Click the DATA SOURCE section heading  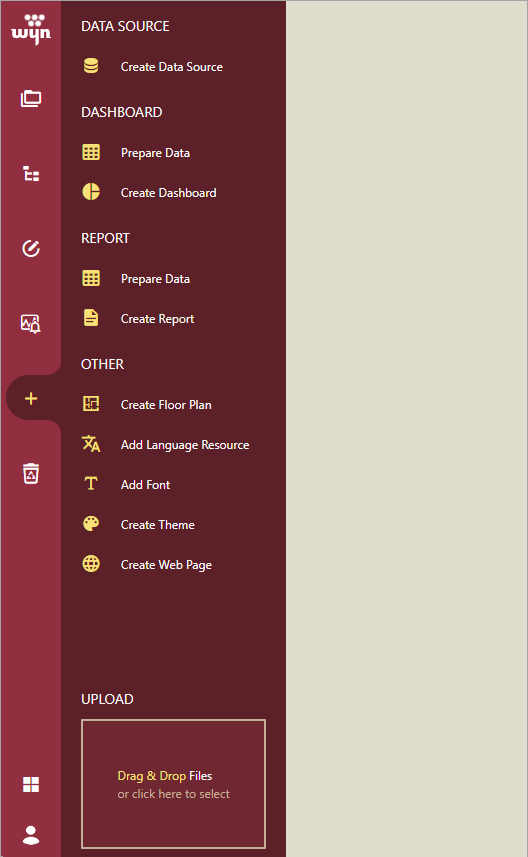click(125, 26)
